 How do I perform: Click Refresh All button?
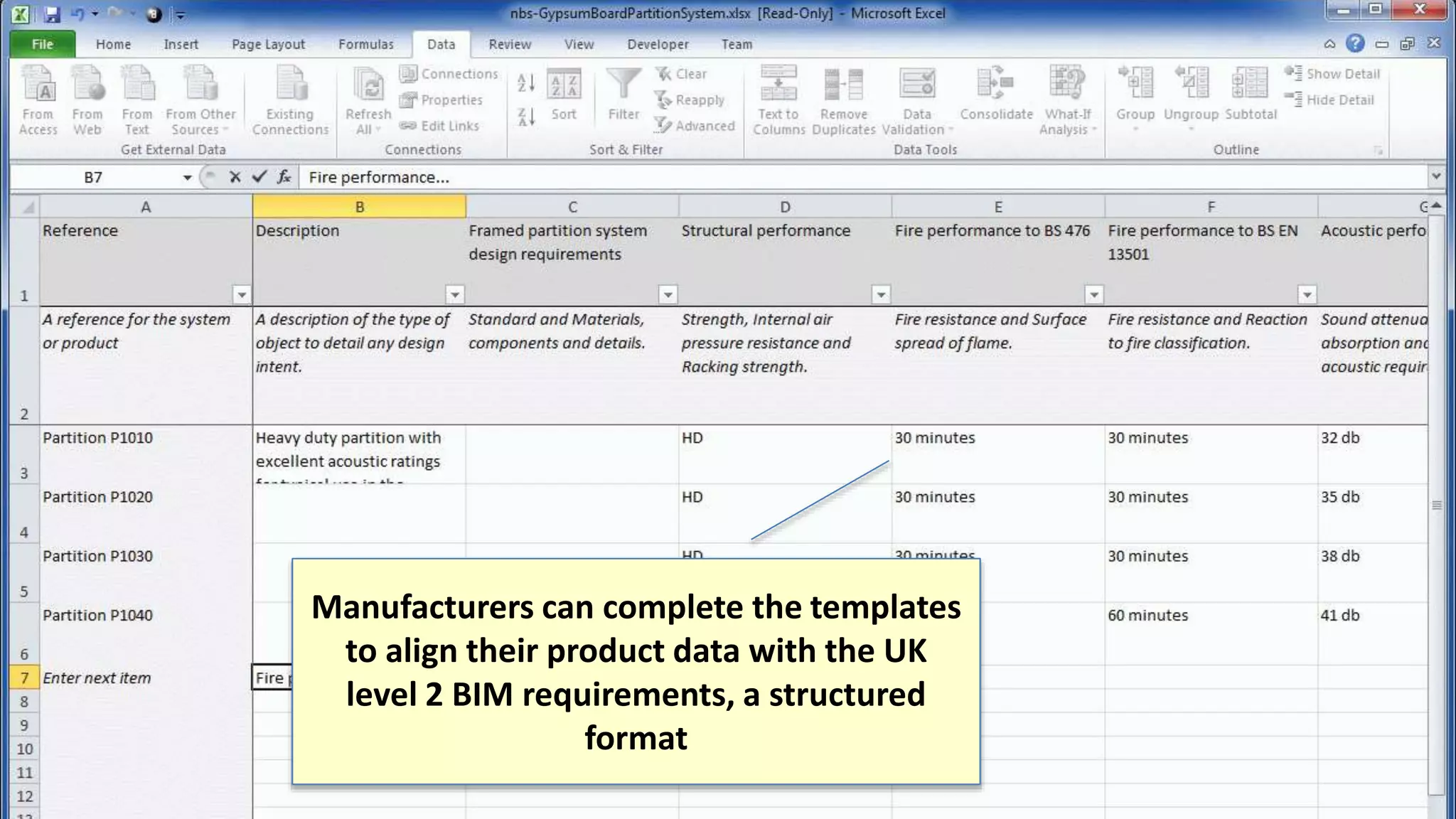[x=368, y=100]
